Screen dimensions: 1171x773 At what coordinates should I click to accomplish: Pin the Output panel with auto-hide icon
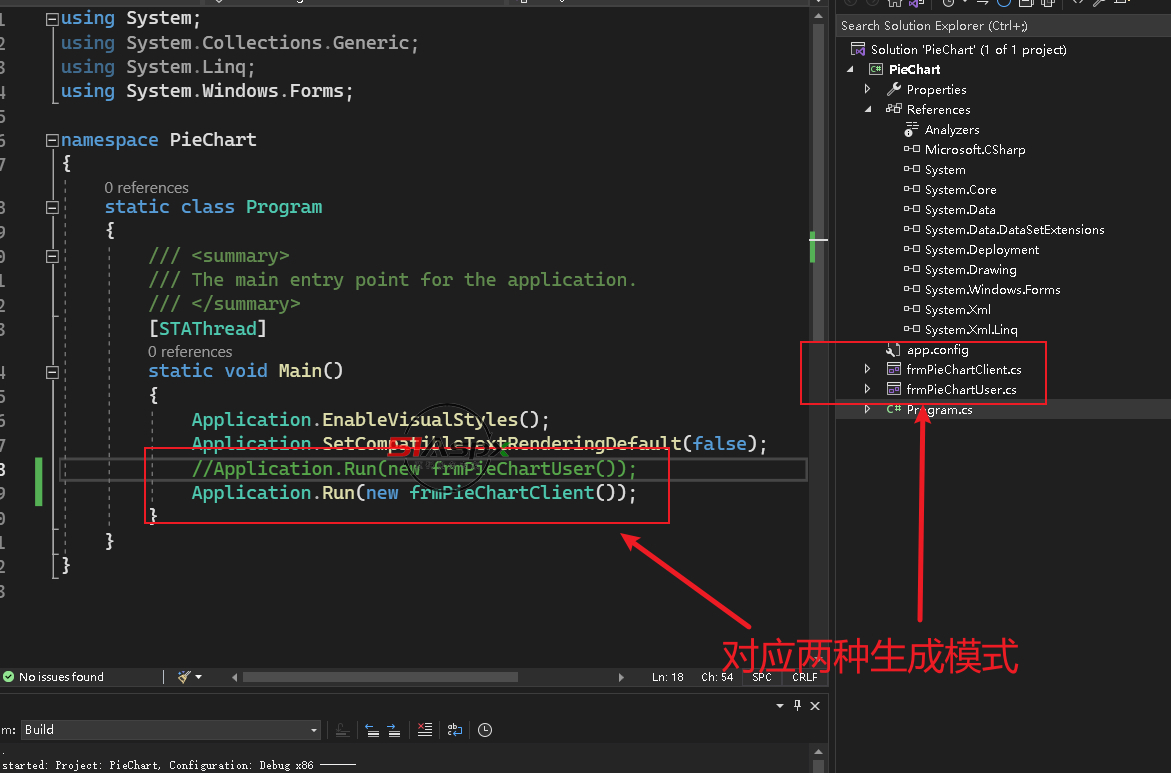coord(797,706)
